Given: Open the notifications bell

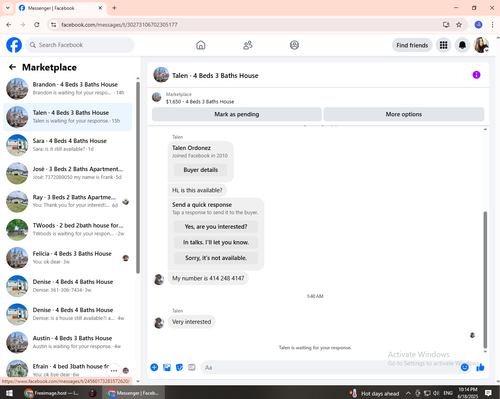Looking at the screenshot, I should 462,45.
